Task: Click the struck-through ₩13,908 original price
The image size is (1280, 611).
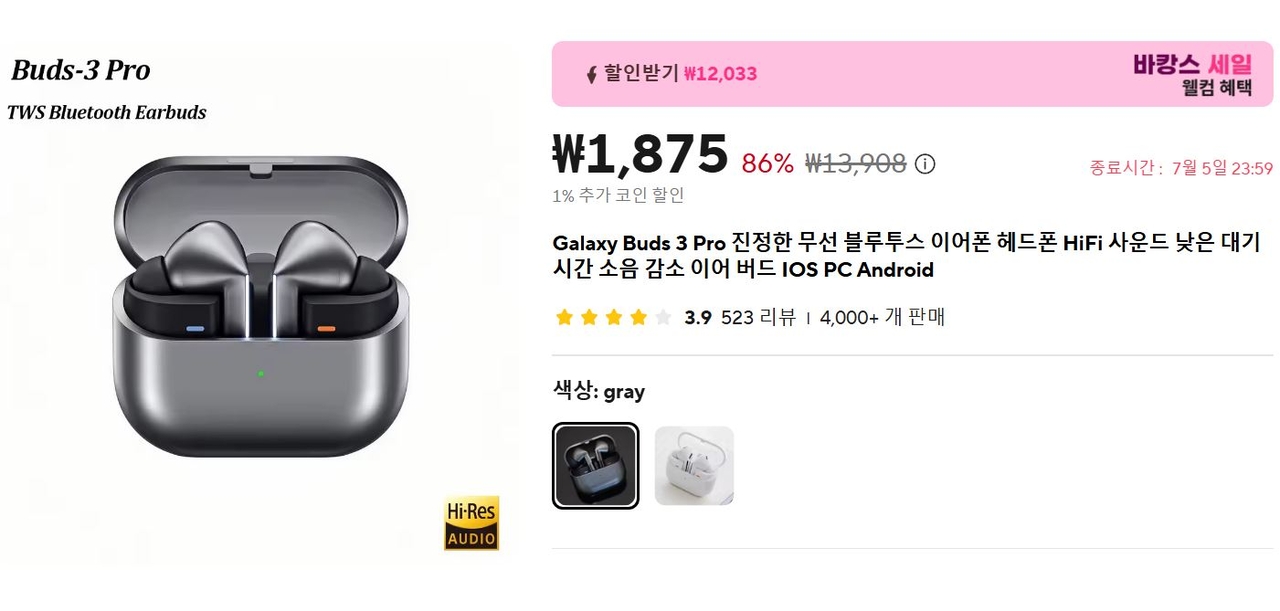Action: tap(855, 164)
